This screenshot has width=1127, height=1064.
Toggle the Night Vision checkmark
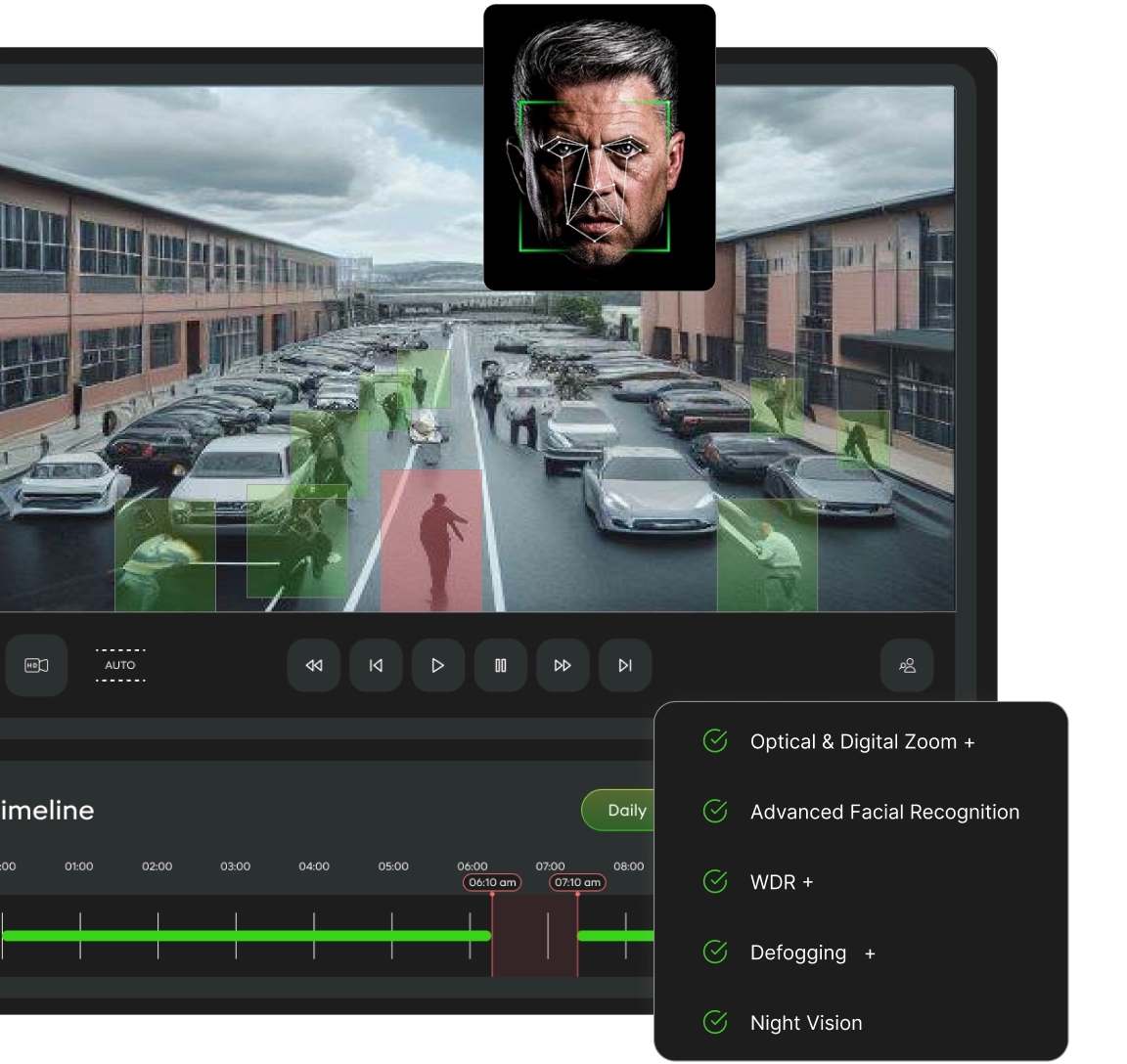[x=715, y=1022]
